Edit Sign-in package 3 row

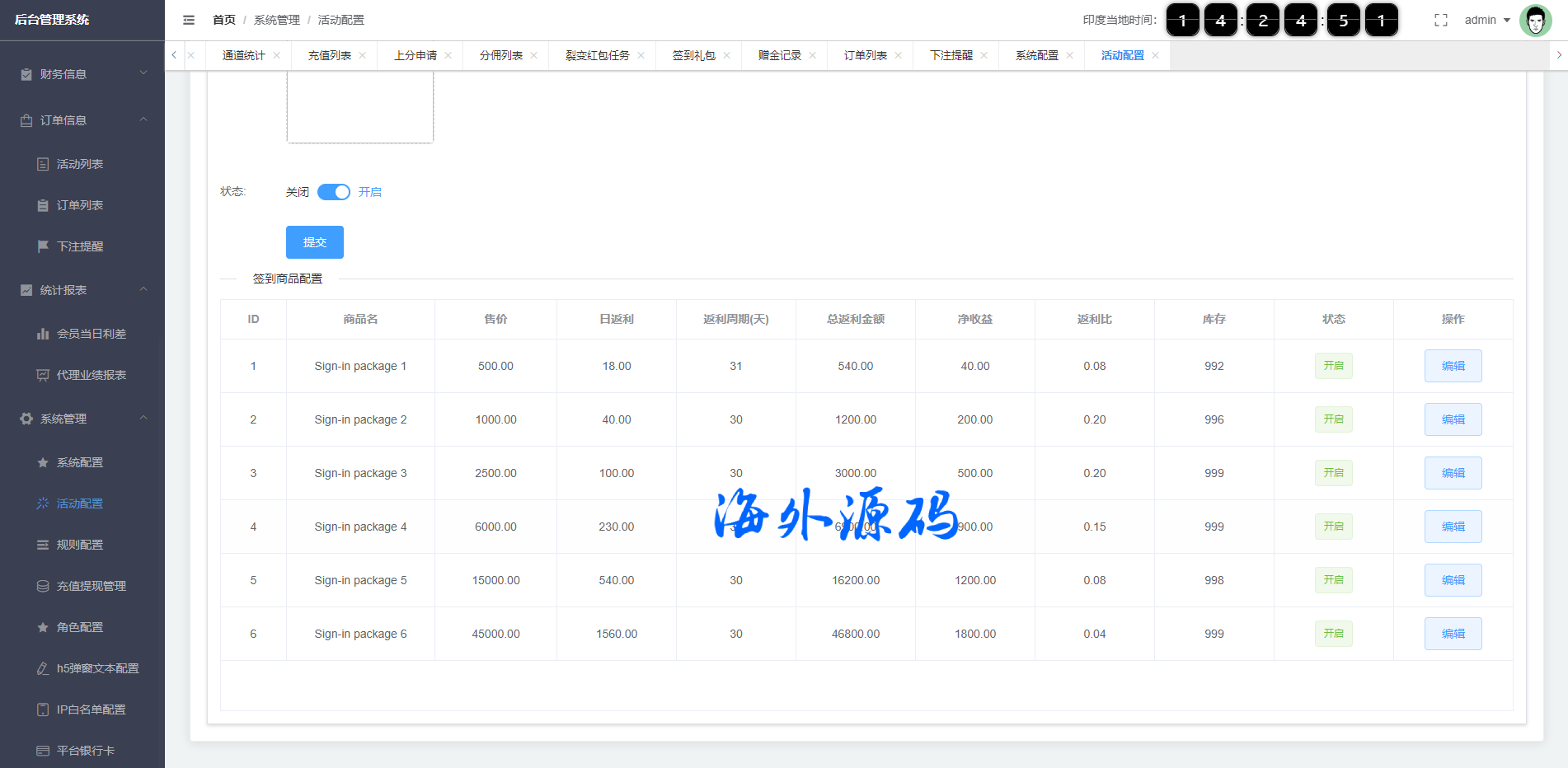click(1453, 473)
